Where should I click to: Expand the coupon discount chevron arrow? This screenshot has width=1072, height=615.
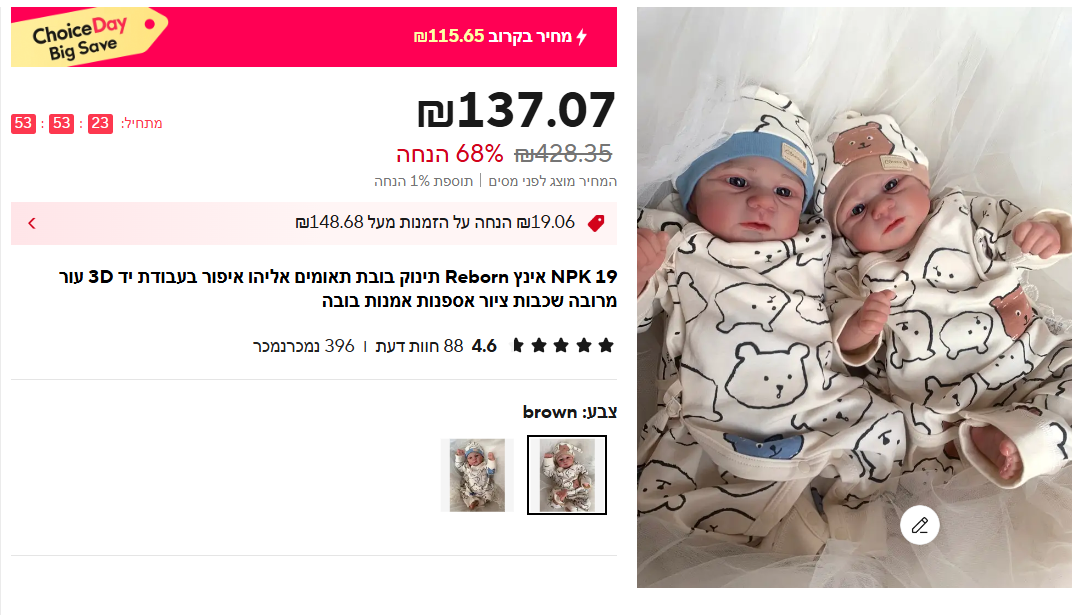coord(31,223)
